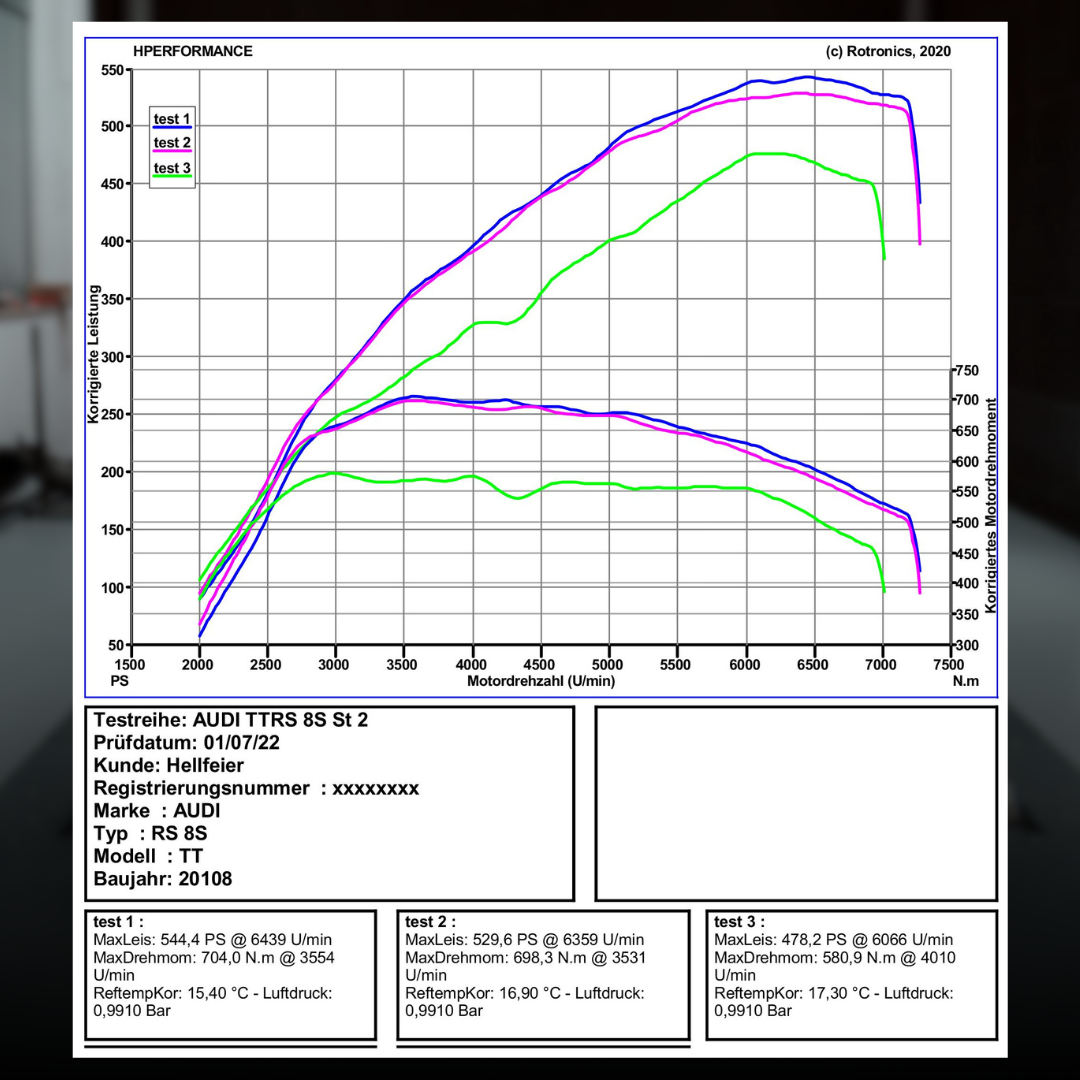
Task: Select the Korrigierte Leistung axis label
Action: pyautogui.click(x=94, y=354)
